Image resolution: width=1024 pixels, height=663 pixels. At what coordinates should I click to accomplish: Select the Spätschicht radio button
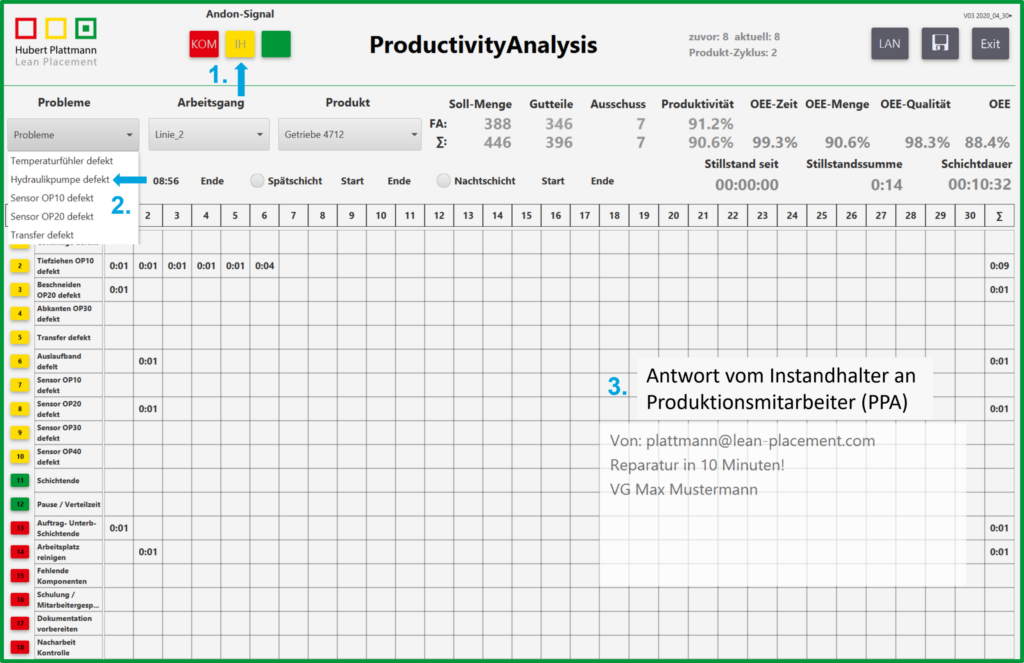pyautogui.click(x=258, y=181)
